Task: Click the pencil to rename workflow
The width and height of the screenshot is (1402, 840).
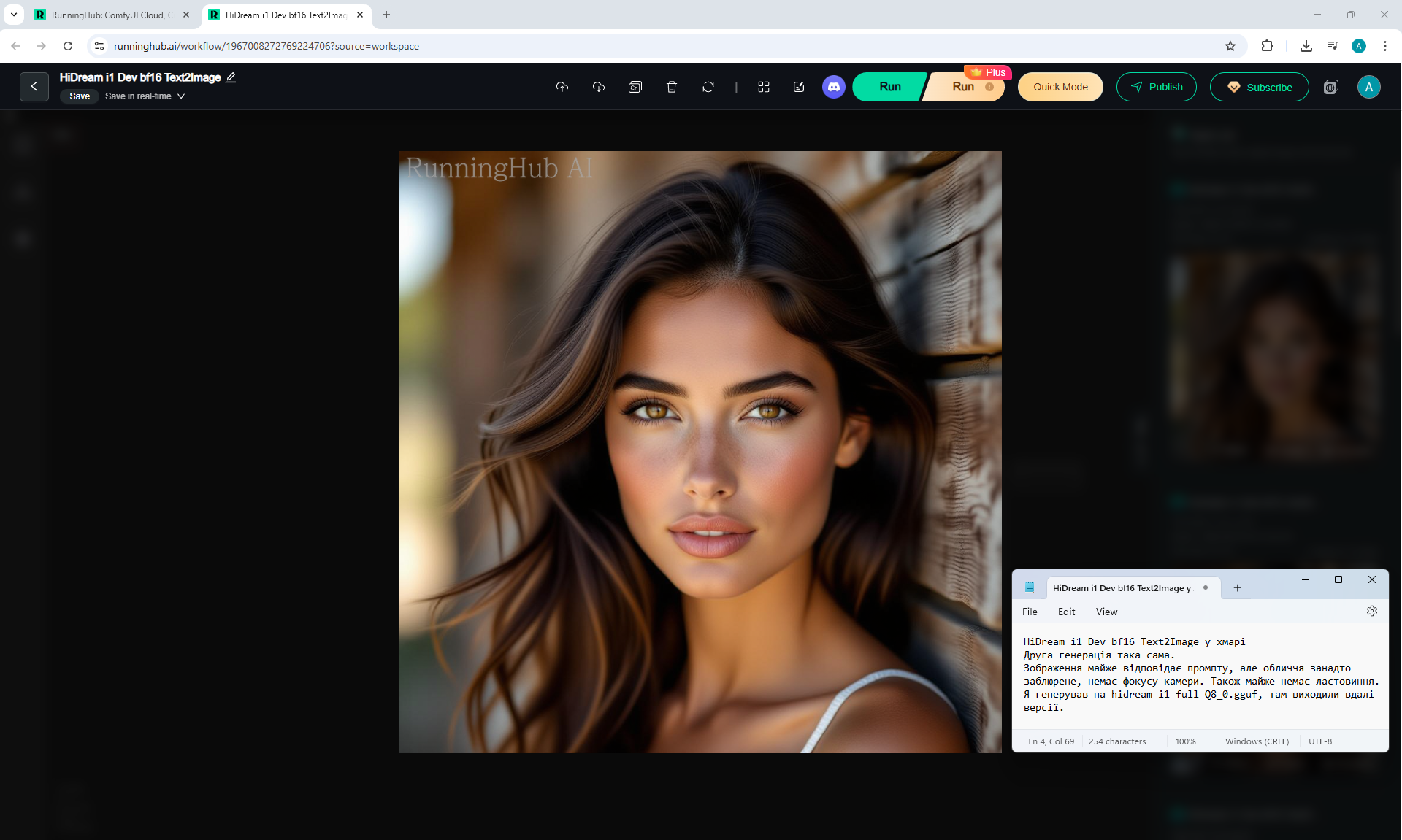Action: tap(231, 77)
